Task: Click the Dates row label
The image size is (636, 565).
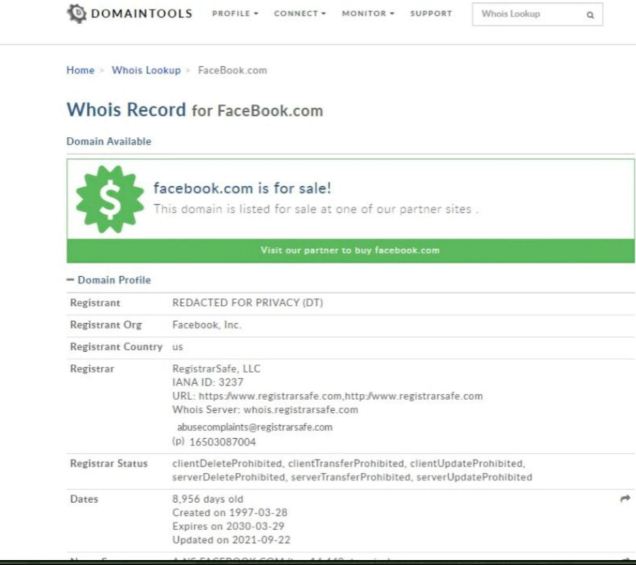Action: (84, 499)
